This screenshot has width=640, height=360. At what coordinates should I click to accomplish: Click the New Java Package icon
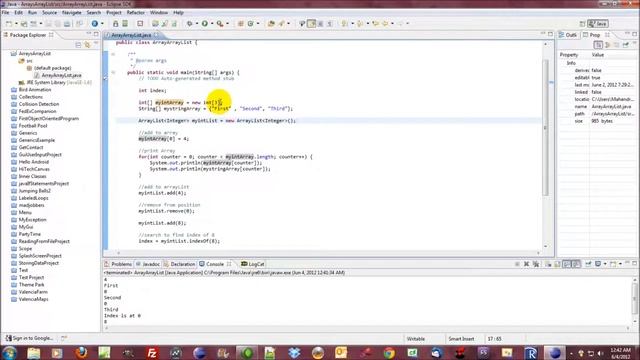point(240,24)
